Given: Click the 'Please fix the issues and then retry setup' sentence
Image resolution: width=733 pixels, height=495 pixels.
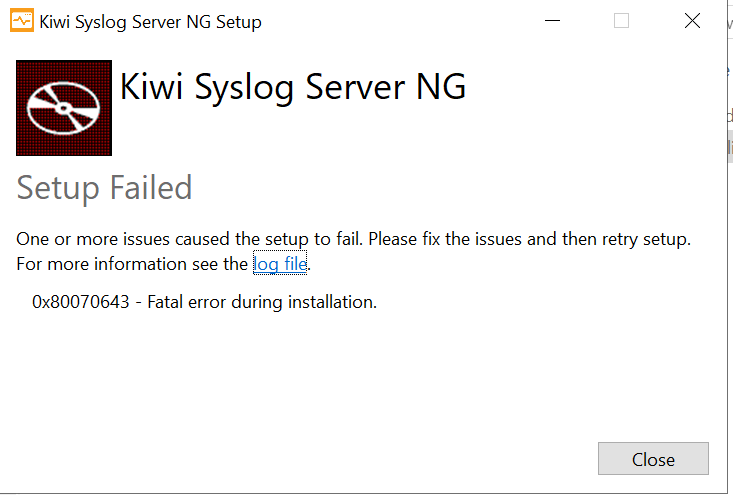Looking at the screenshot, I should click(x=541, y=240).
